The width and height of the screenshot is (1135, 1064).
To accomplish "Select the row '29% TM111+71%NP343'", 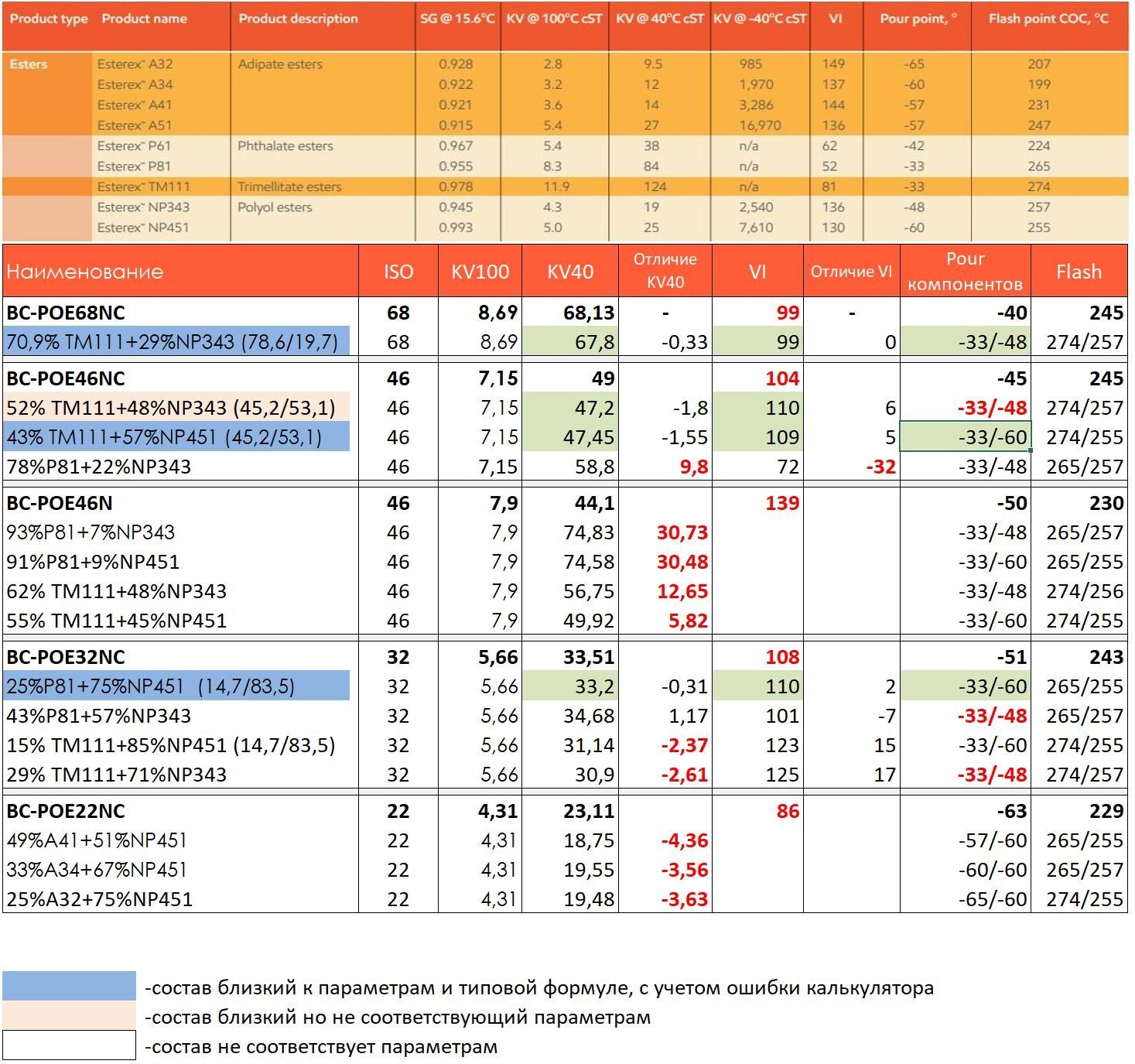I will click(x=117, y=775).
